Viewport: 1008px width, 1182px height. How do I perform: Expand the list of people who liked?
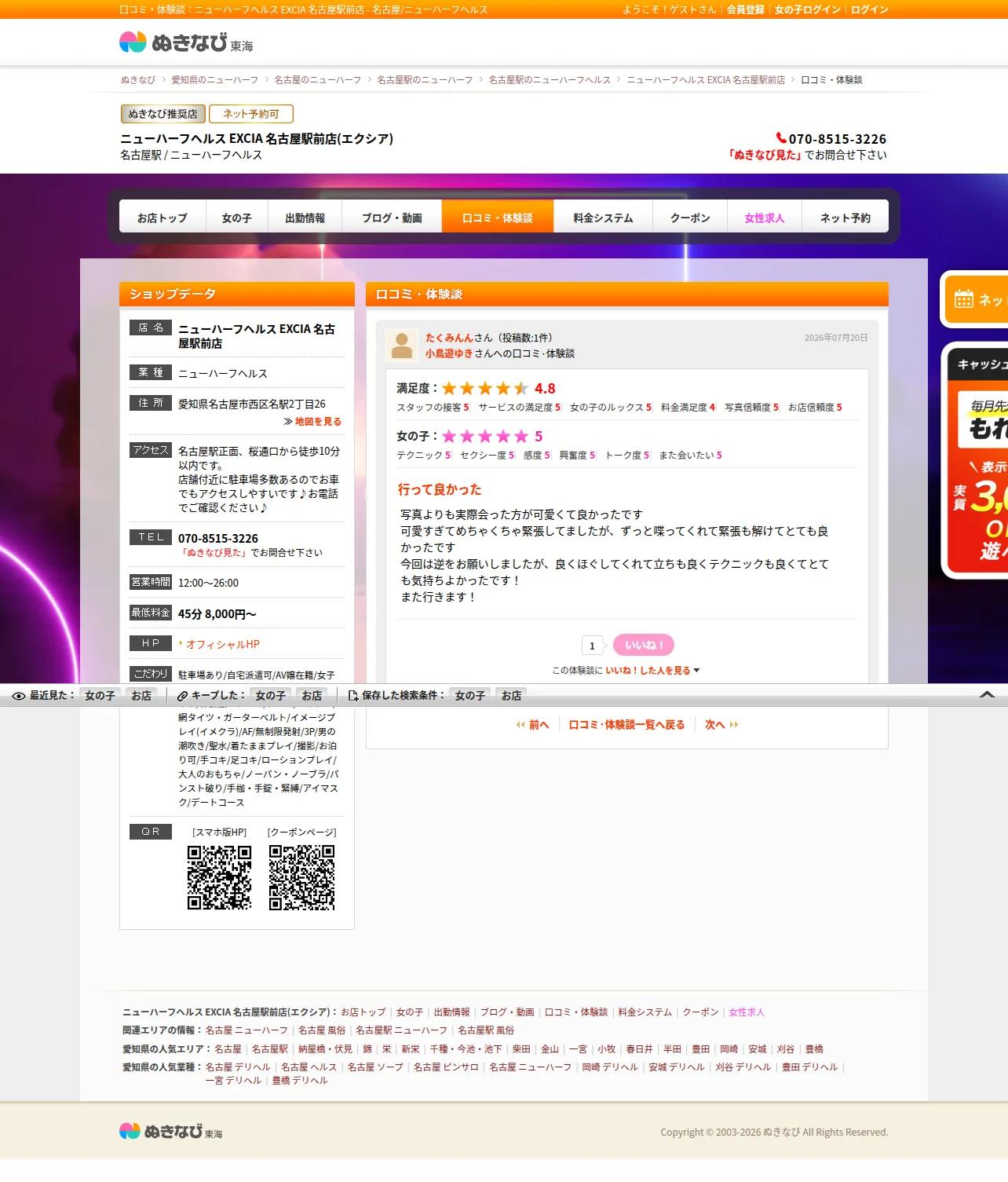coord(626,671)
